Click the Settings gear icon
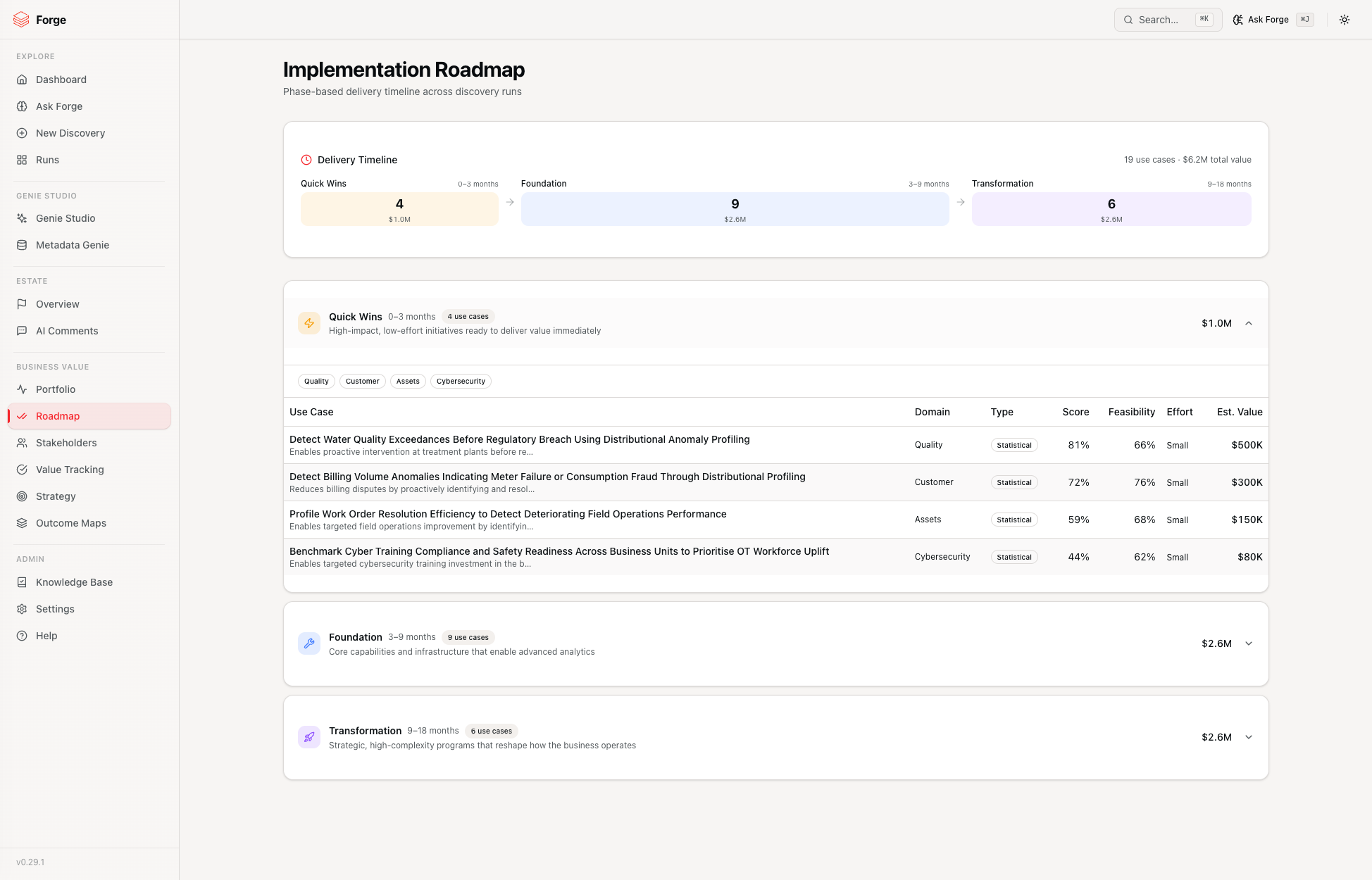Screen dimensions: 1372x880 tap(22, 609)
